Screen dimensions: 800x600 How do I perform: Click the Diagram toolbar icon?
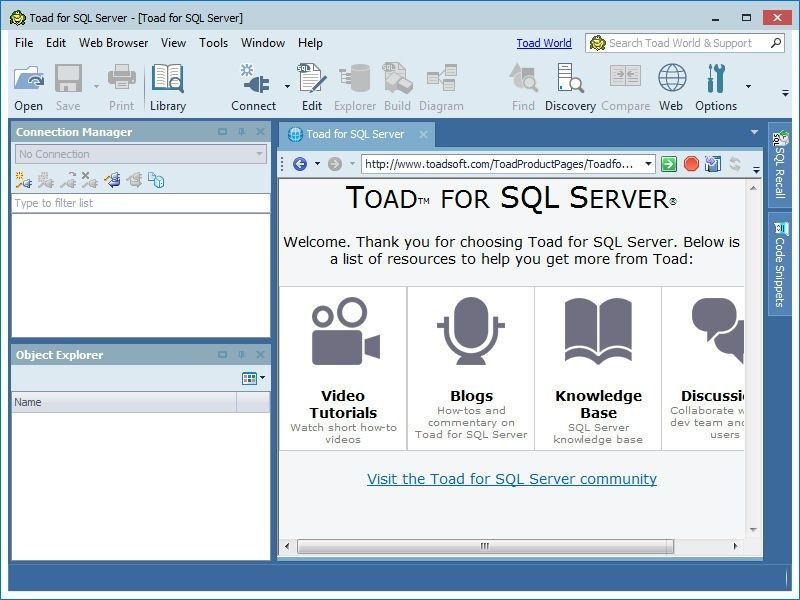pos(442,78)
